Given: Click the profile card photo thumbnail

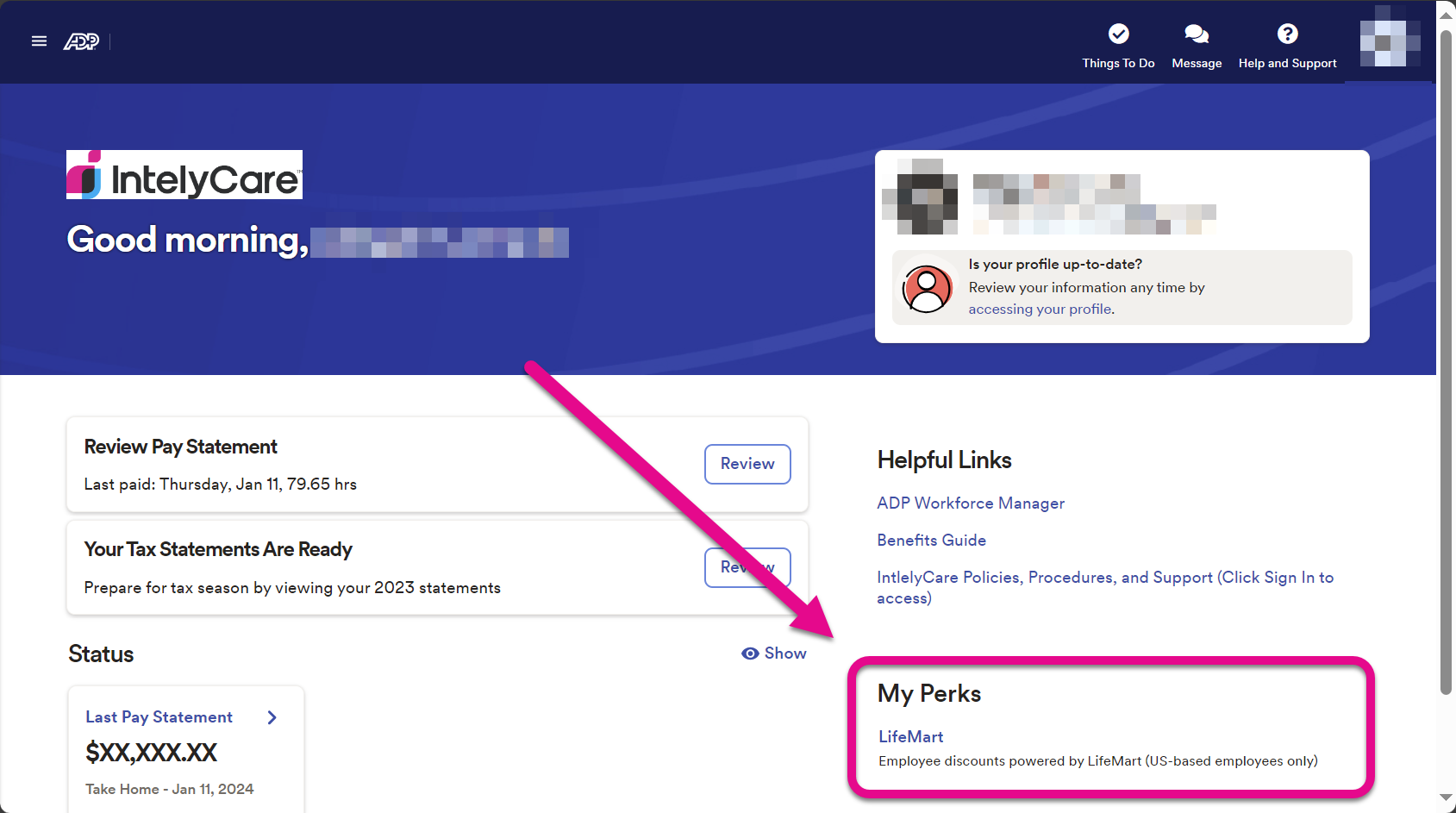Looking at the screenshot, I should click(920, 197).
